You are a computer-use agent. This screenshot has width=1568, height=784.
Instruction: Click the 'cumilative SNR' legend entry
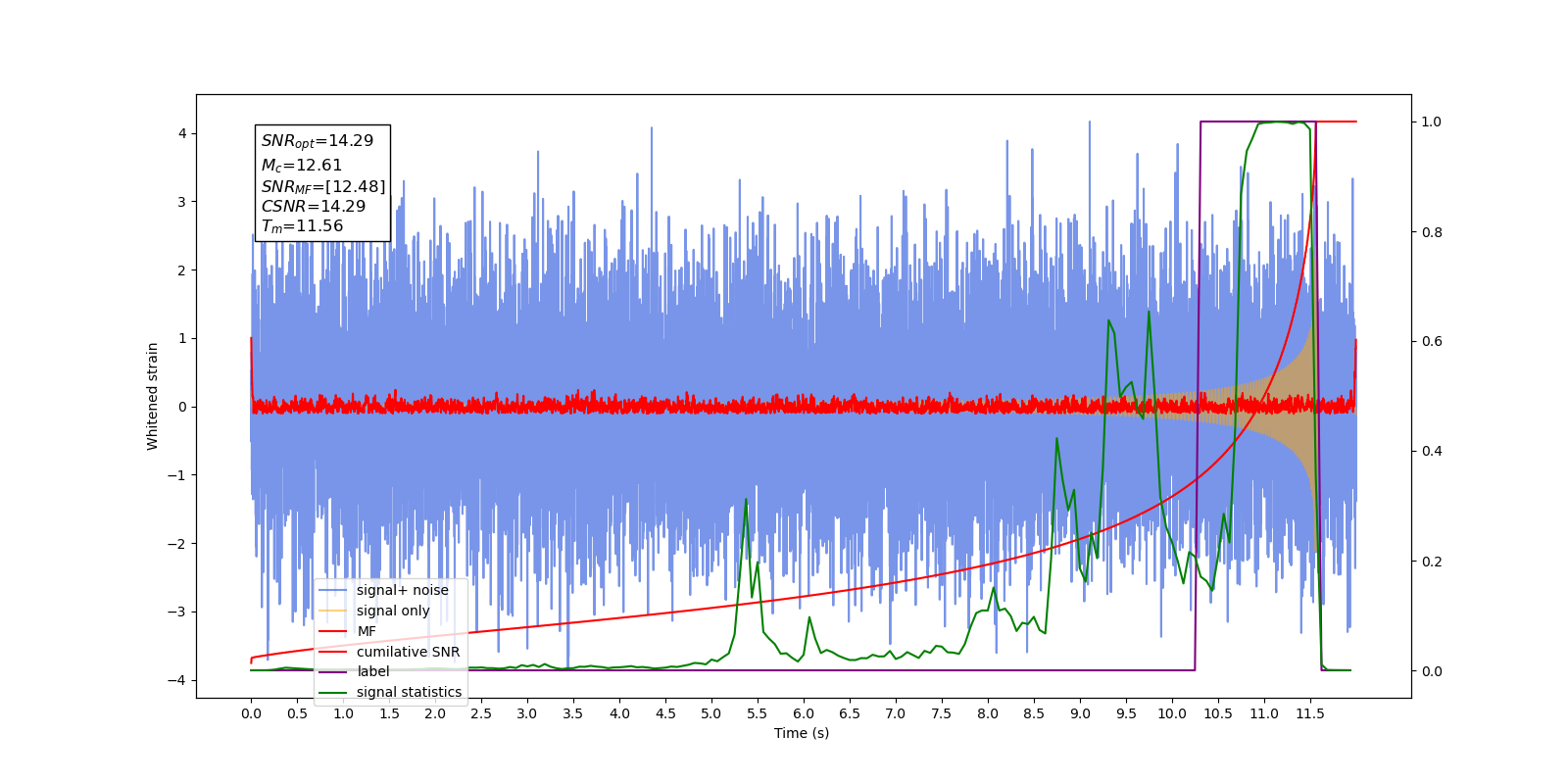click(x=389, y=652)
